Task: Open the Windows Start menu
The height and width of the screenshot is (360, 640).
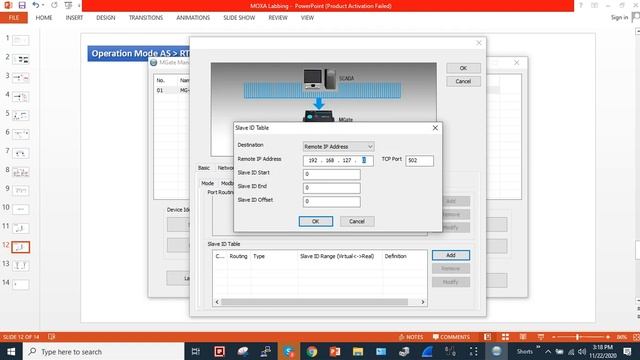Action: click(11, 351)
